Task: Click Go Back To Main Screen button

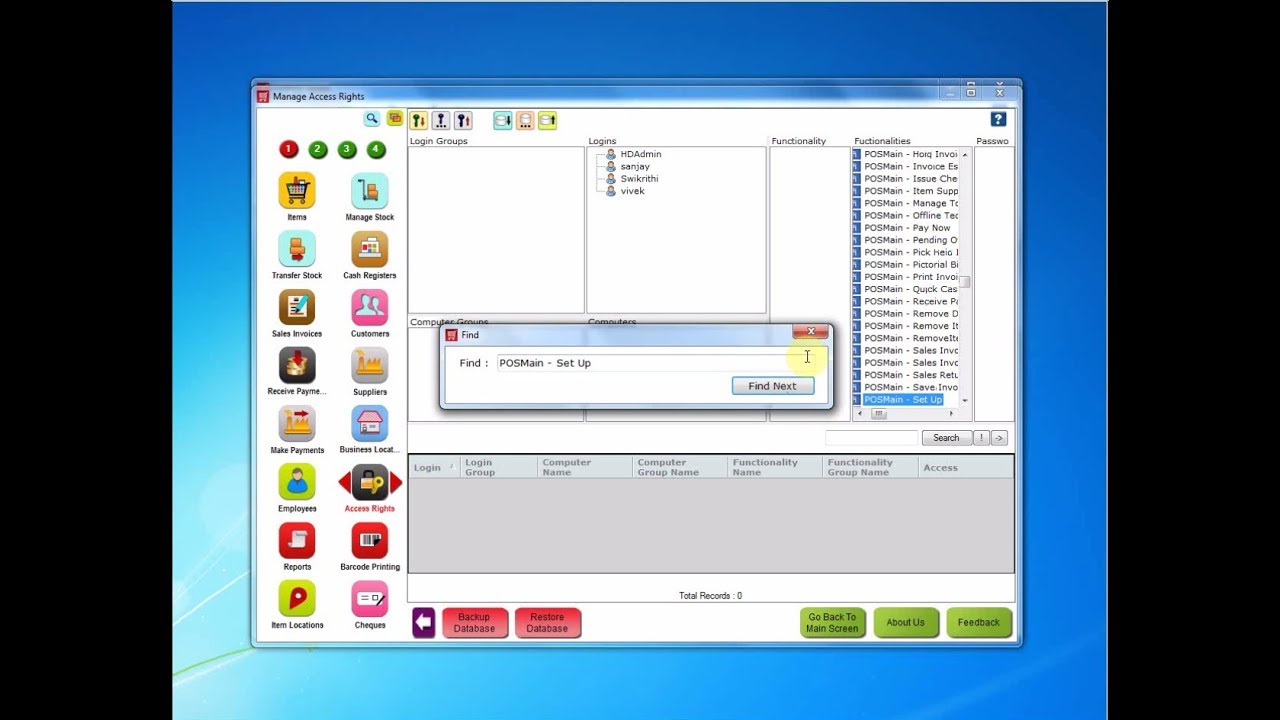Action: coord(832,623)
